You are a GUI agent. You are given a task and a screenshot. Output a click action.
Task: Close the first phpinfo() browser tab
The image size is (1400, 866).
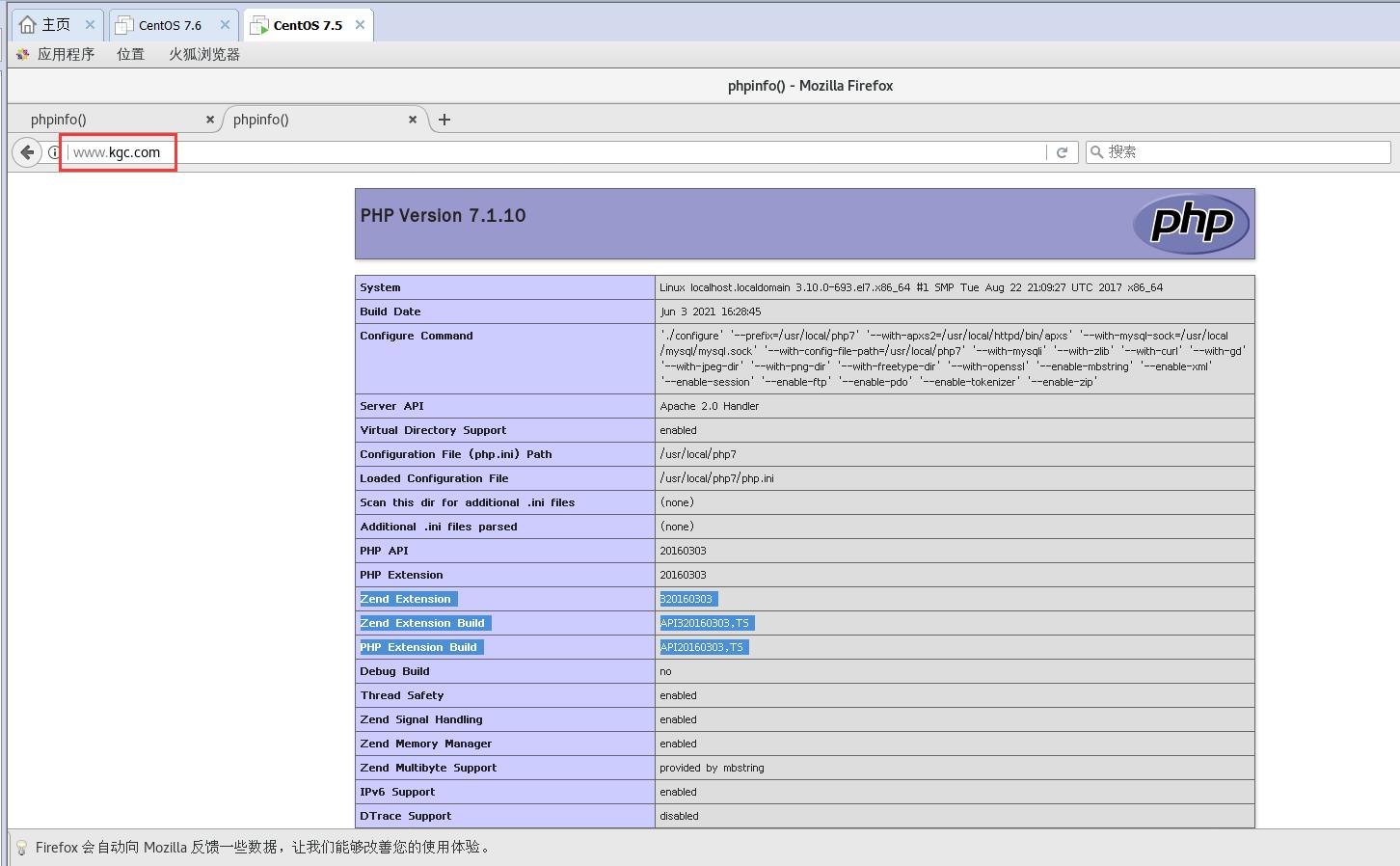point(210,120)
